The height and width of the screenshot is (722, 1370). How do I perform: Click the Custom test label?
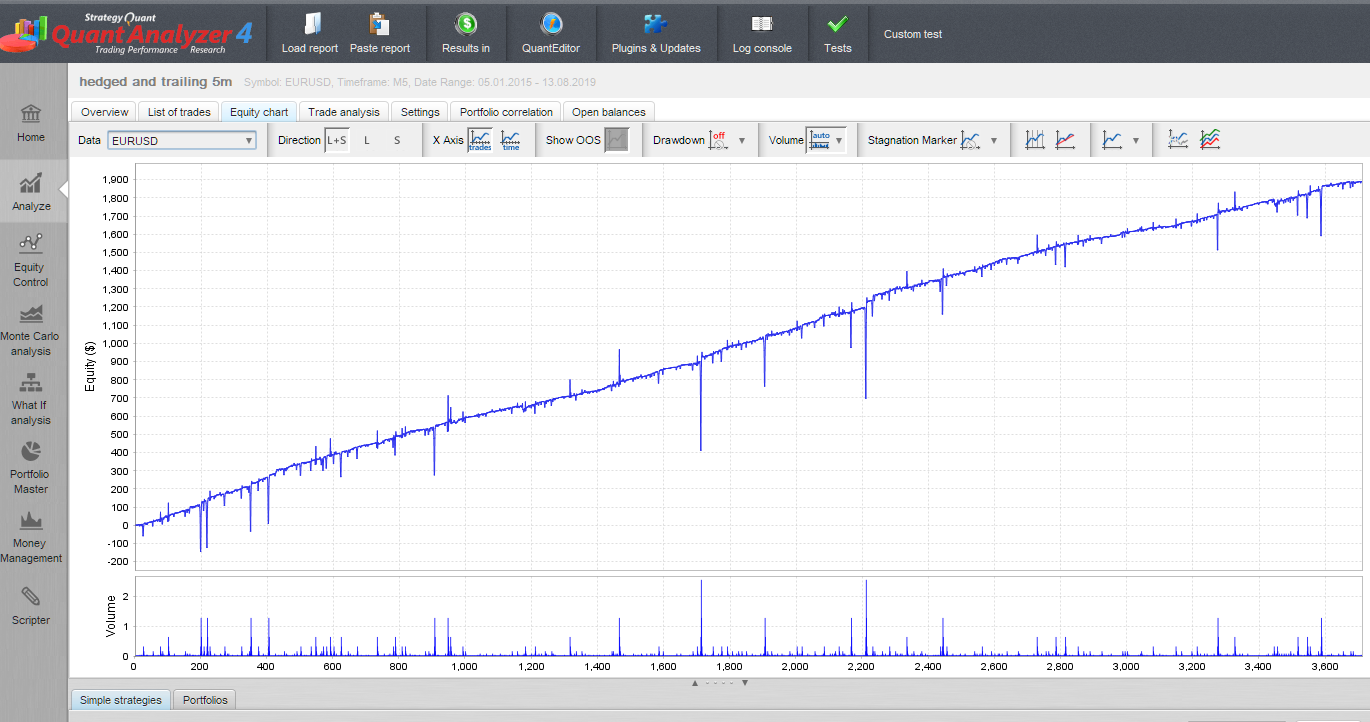(913, 34)
